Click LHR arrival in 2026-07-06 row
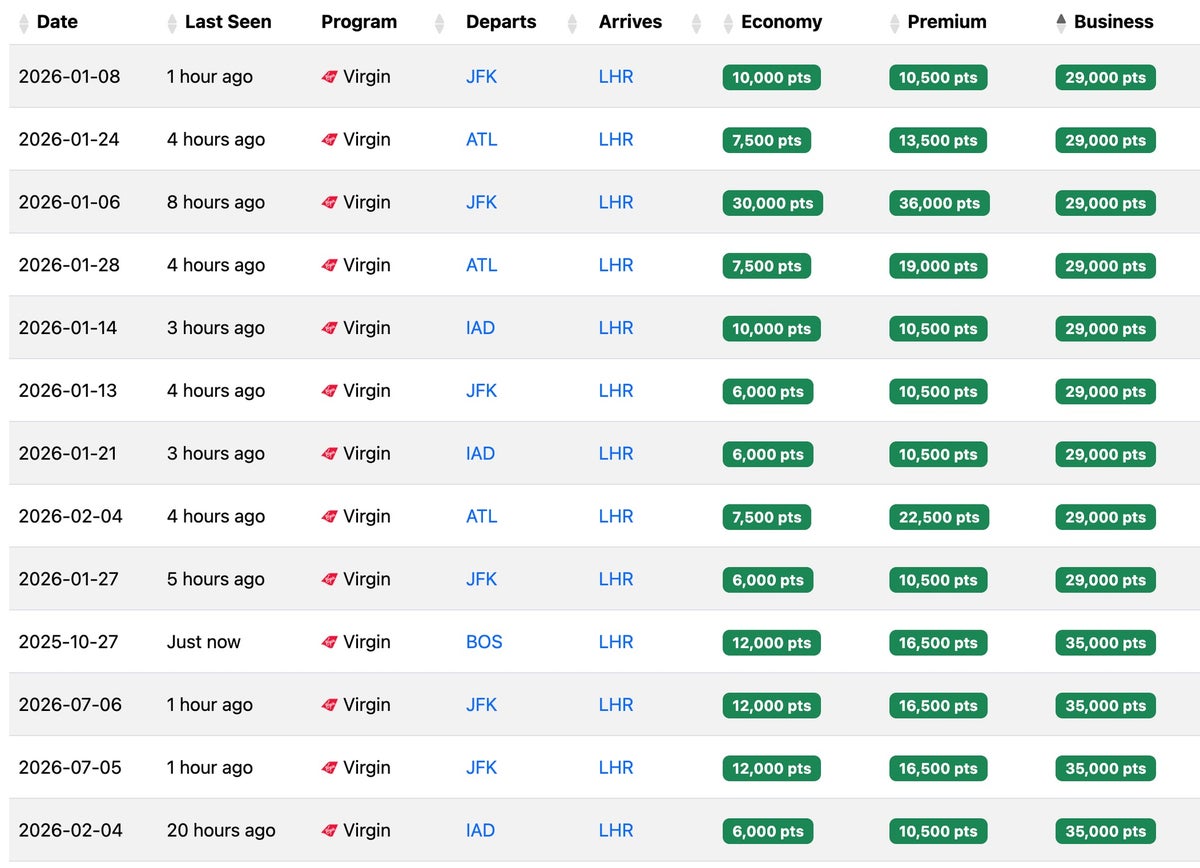The image size is (1200, 868). click(x=616, y=705)
